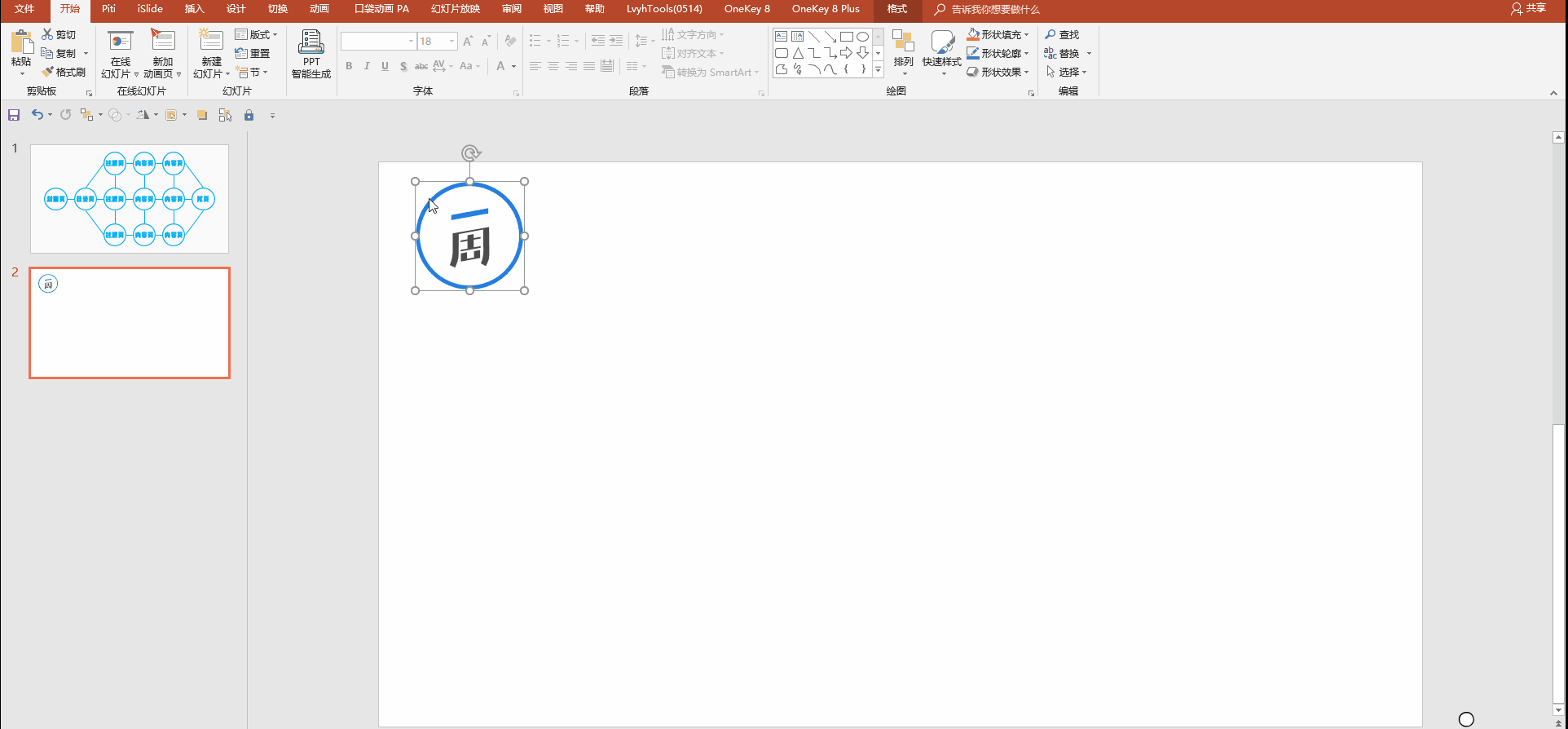Image resolution: width=1568 pixels, height=729 pixels.
Task: Toggle left text alignment
Action: [x=535, y=66]
